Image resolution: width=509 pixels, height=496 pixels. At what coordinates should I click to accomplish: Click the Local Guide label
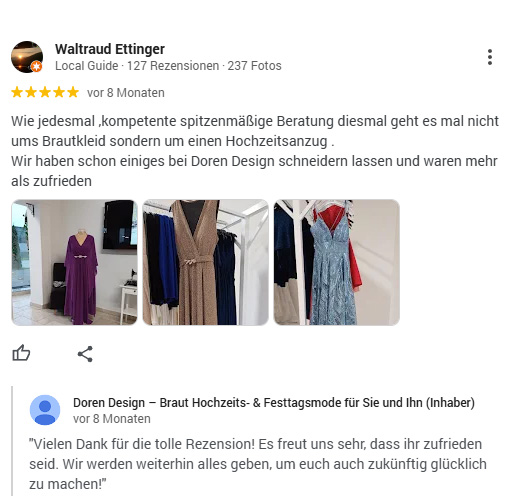point(87,66)
